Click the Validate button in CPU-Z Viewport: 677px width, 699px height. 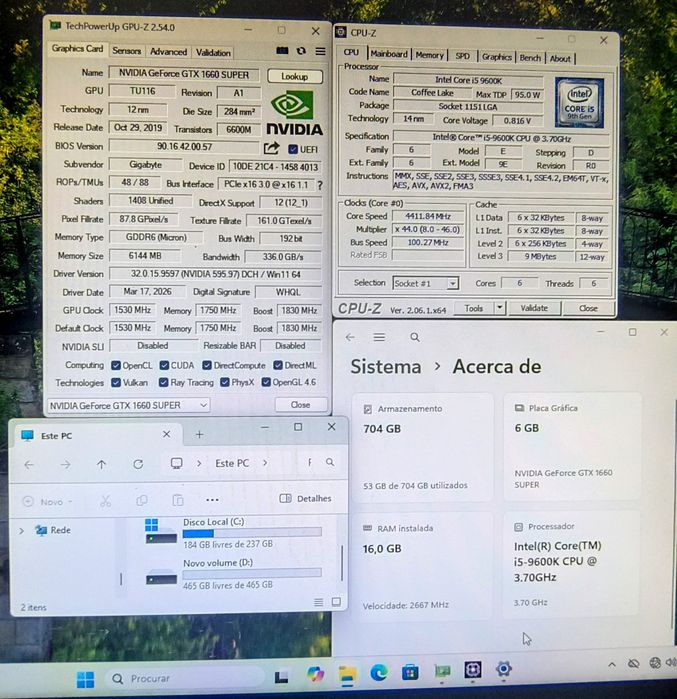534,308
